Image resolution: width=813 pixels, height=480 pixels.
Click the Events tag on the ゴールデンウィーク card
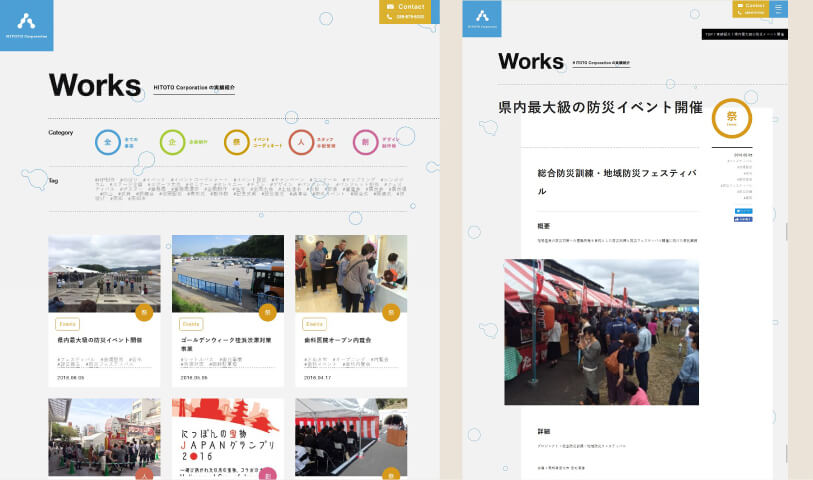(x=191, y=324)
